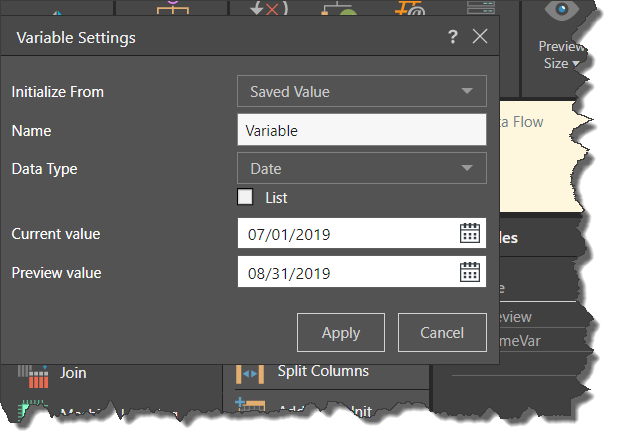Click the Current value date field 07/01/2019
This screenshot has height=445, width=617.
tap(362, 233)
